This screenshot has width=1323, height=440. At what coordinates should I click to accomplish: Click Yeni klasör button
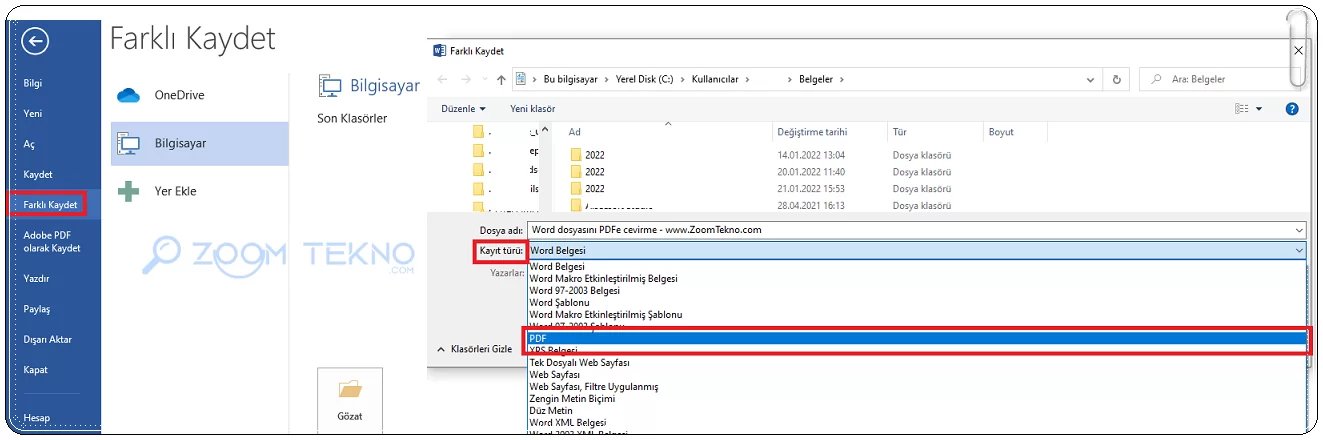533,108
